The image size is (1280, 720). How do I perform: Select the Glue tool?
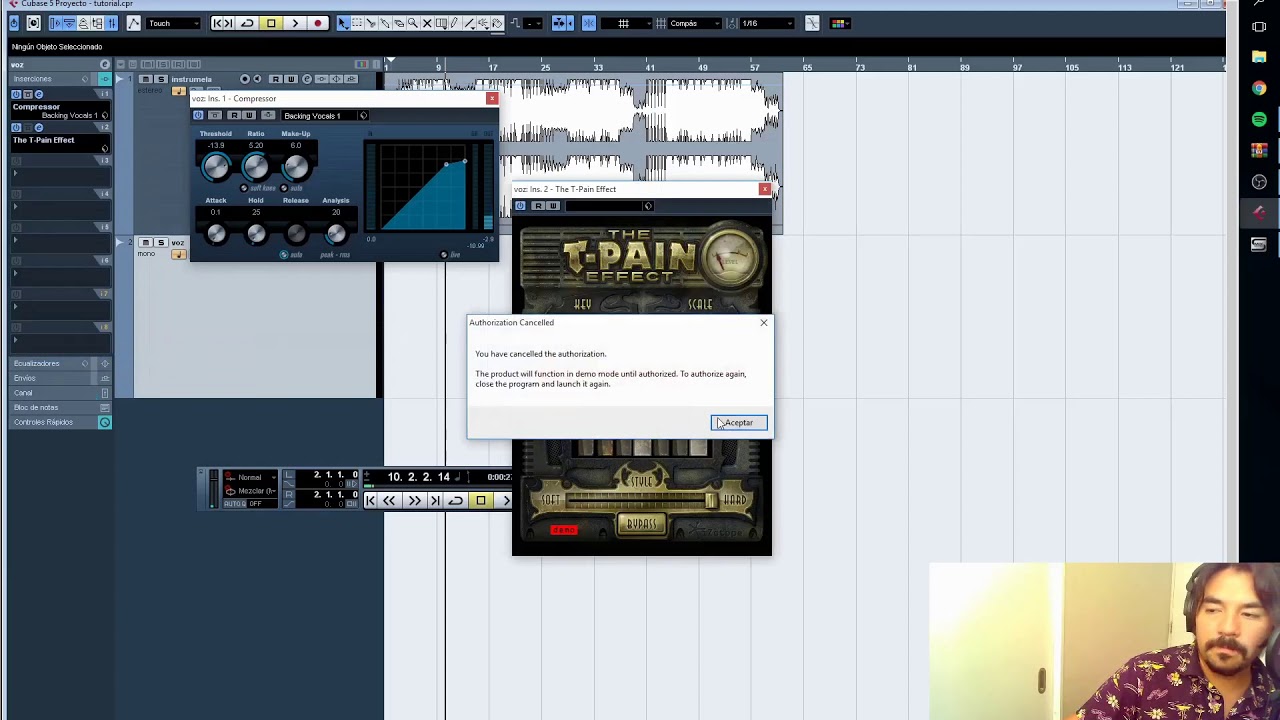pyautogui.click(x=385, y=23)
